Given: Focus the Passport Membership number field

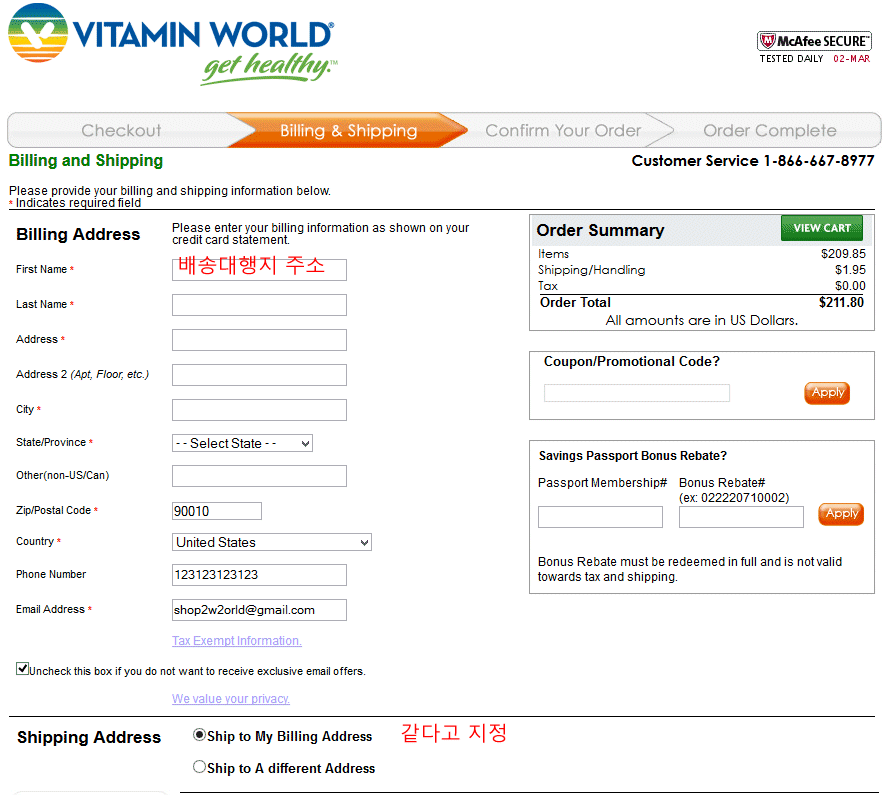Looking at the screenshot, I should tap(600, 517).
